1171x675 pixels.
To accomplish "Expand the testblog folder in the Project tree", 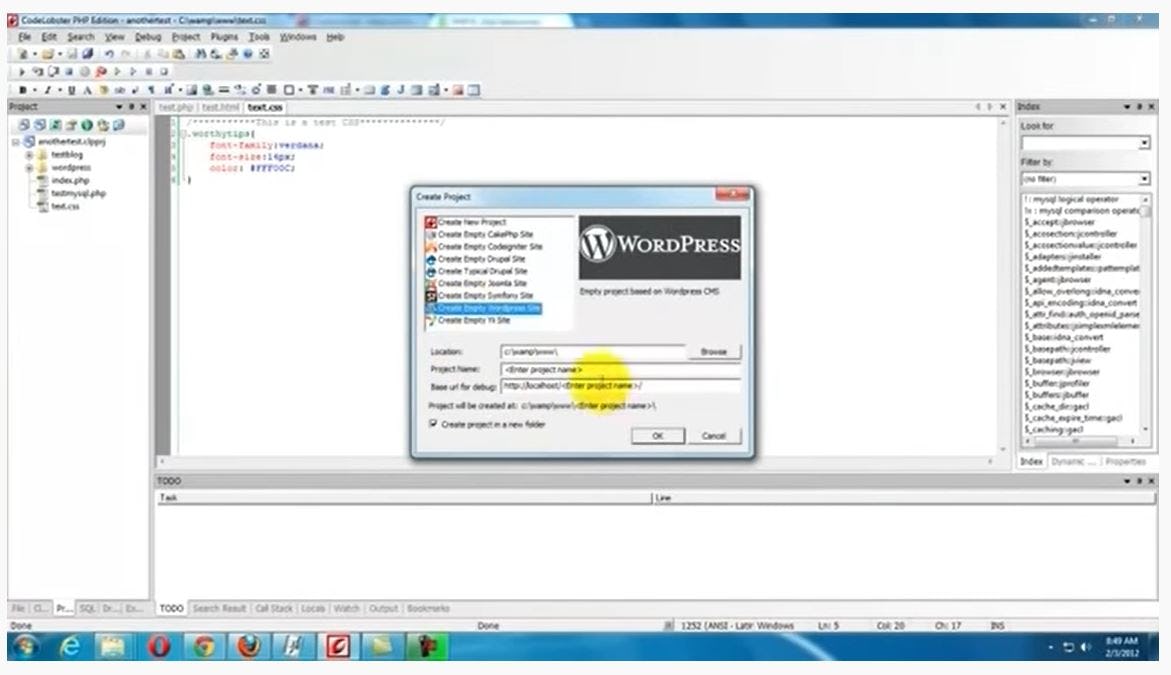I will pyautogui.click(x=29, y=155).
